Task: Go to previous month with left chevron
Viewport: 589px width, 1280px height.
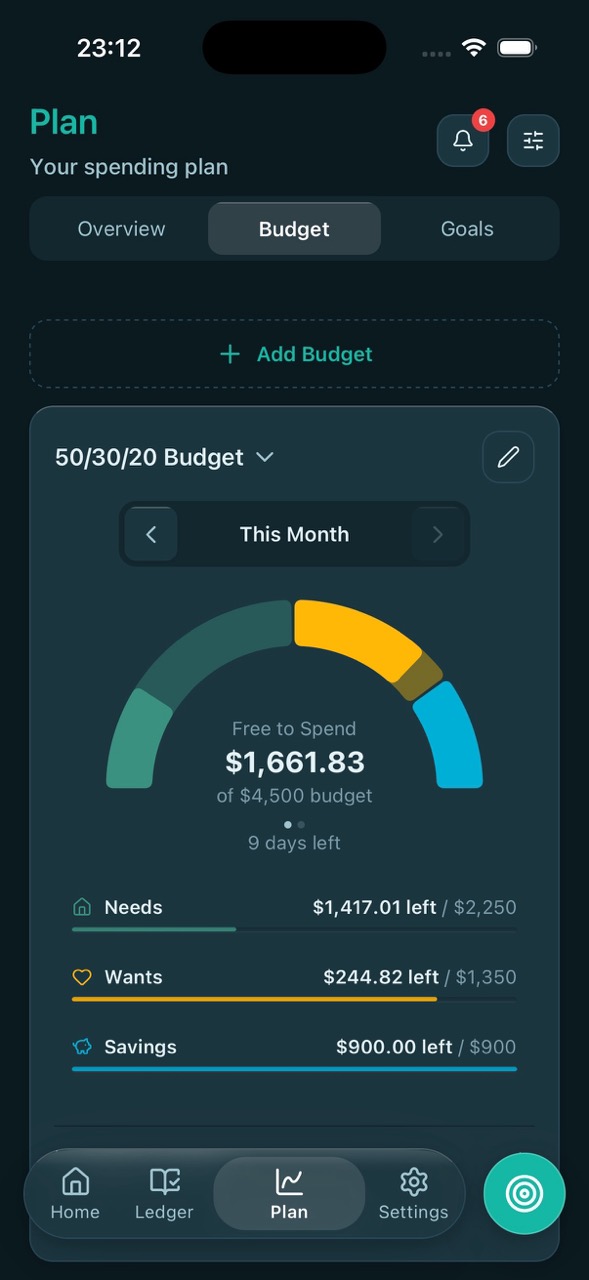Action: [x=151, y=534]
